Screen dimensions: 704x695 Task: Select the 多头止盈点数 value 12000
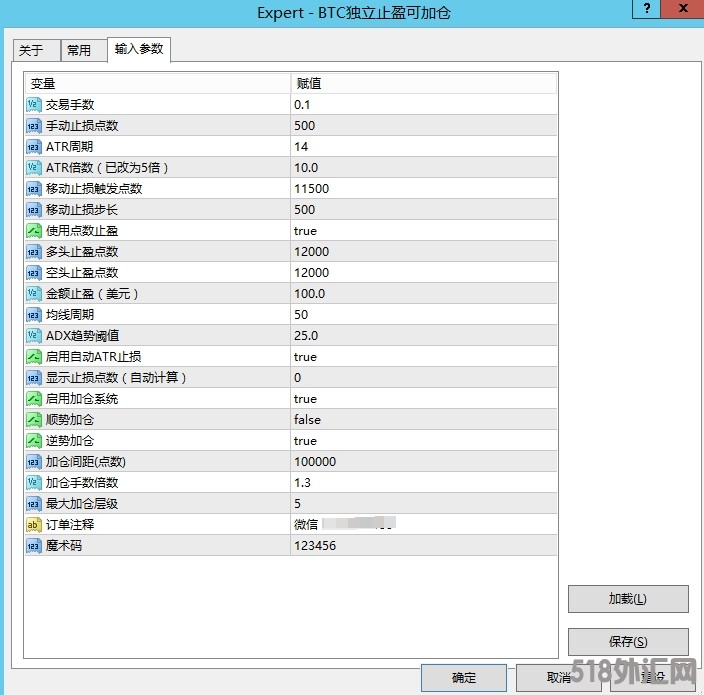pyautogui.click(x=312, y=251)
